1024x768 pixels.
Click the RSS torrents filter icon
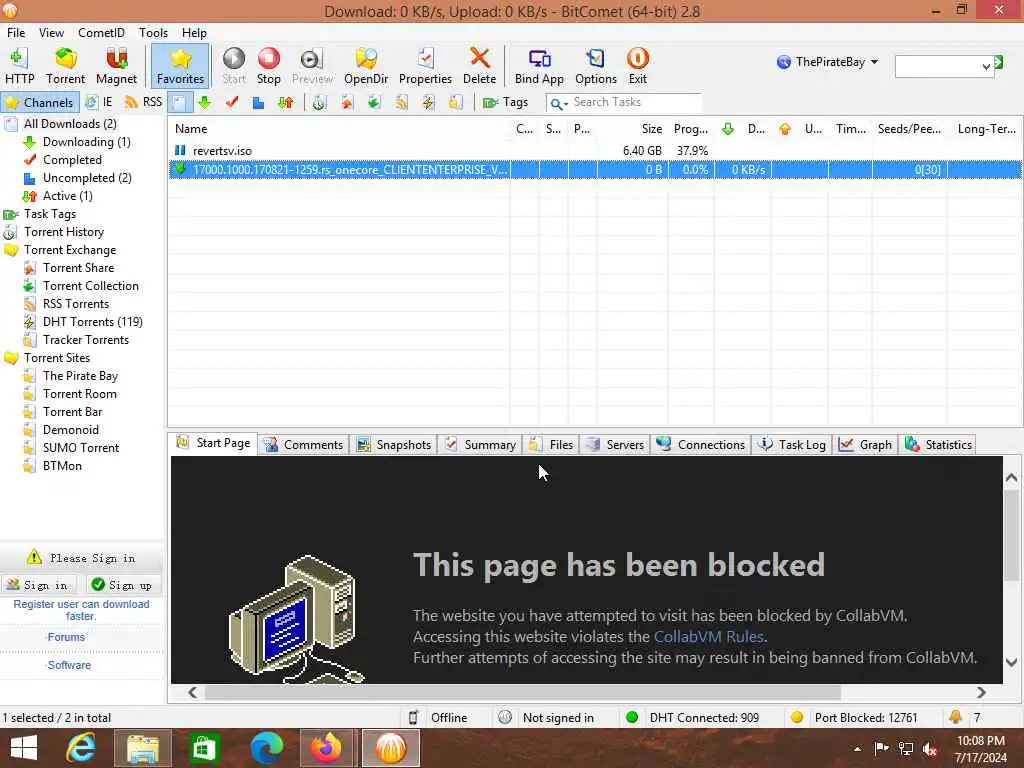point(401,103)
